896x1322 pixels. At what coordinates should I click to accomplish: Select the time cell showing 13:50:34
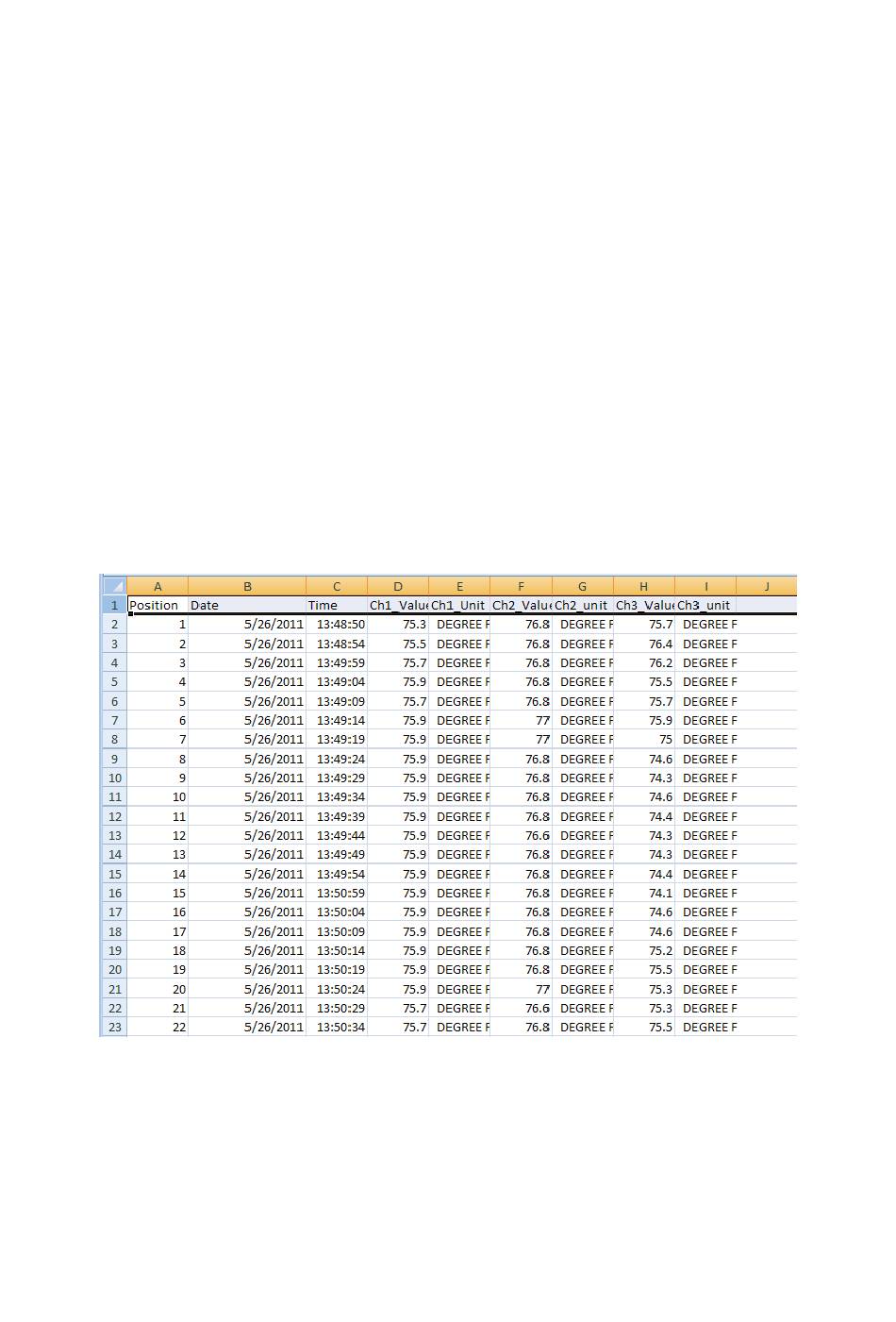[337, 1027]
